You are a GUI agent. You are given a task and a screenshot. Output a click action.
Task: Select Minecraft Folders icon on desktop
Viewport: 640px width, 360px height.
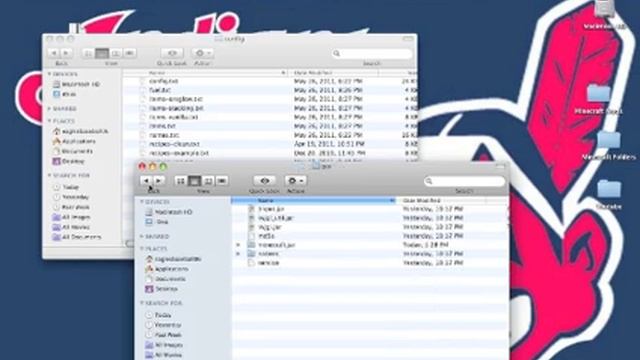pyautogui.click(x=609, y=145)
